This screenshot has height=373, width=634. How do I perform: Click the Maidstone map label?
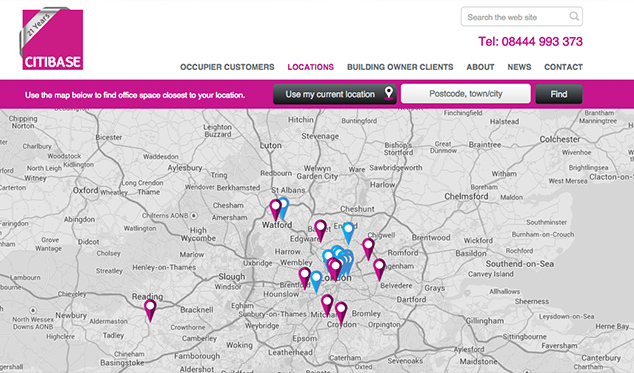click(478, 361)
